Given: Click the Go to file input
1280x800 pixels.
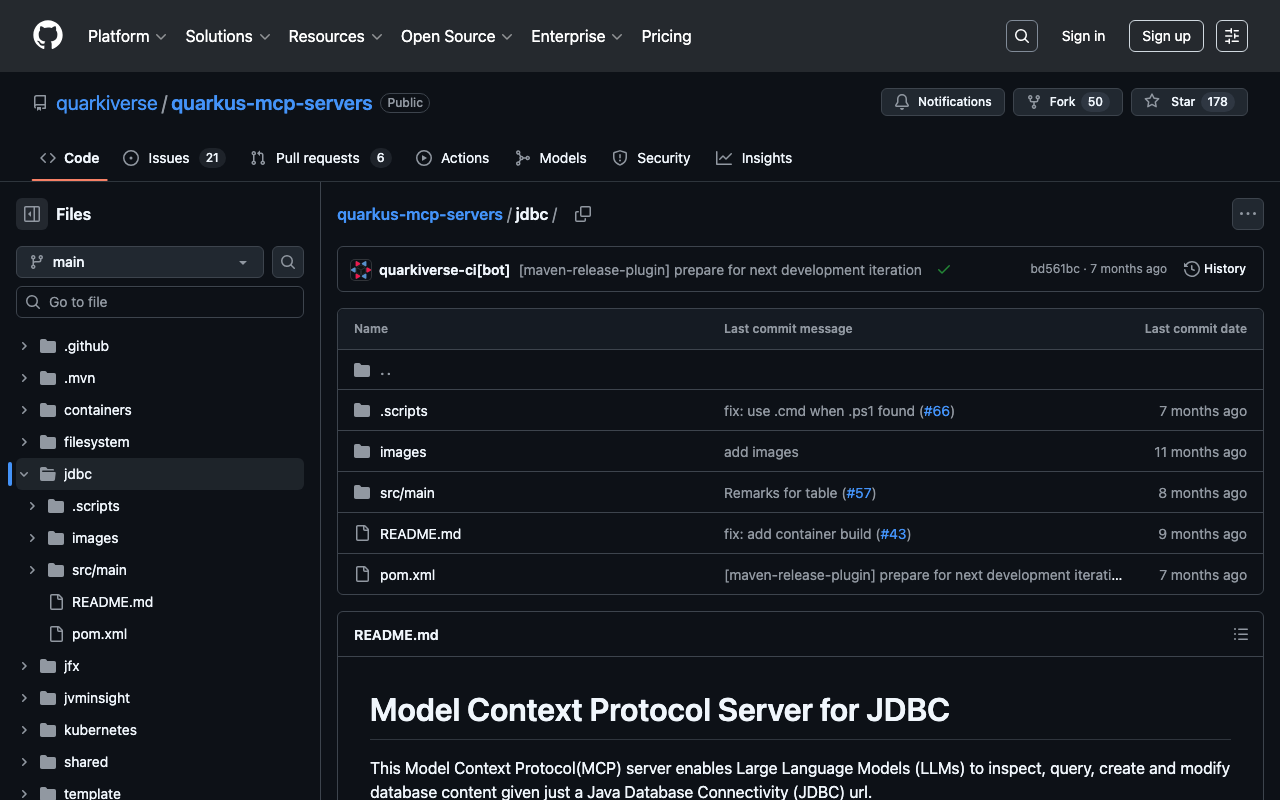Looking at the screenshot, I should pos(160,302).
